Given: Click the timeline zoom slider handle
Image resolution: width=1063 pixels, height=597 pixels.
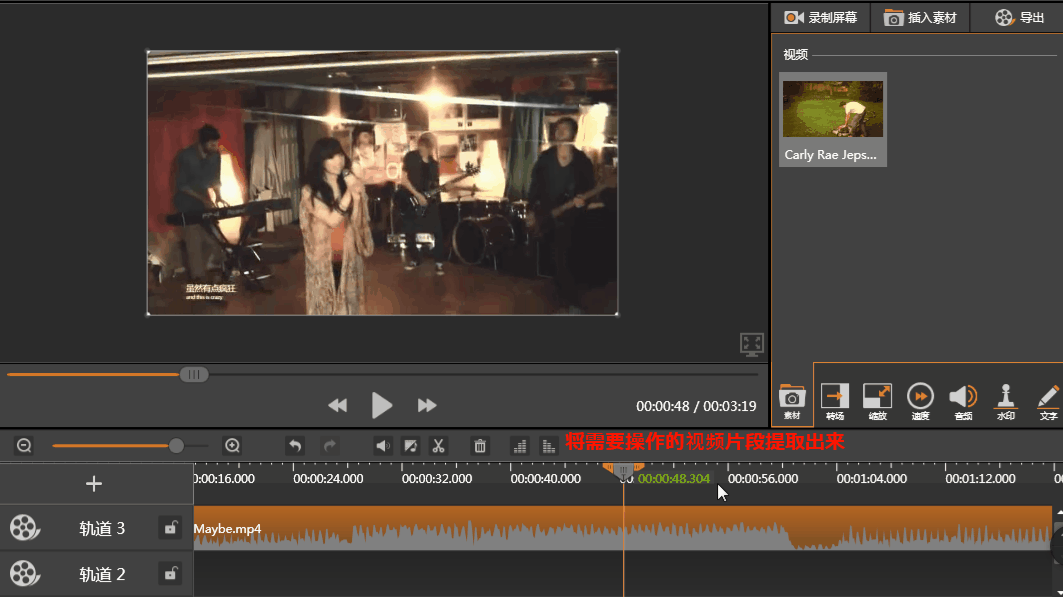Looking at the screenshot, I should click(176, 445).
